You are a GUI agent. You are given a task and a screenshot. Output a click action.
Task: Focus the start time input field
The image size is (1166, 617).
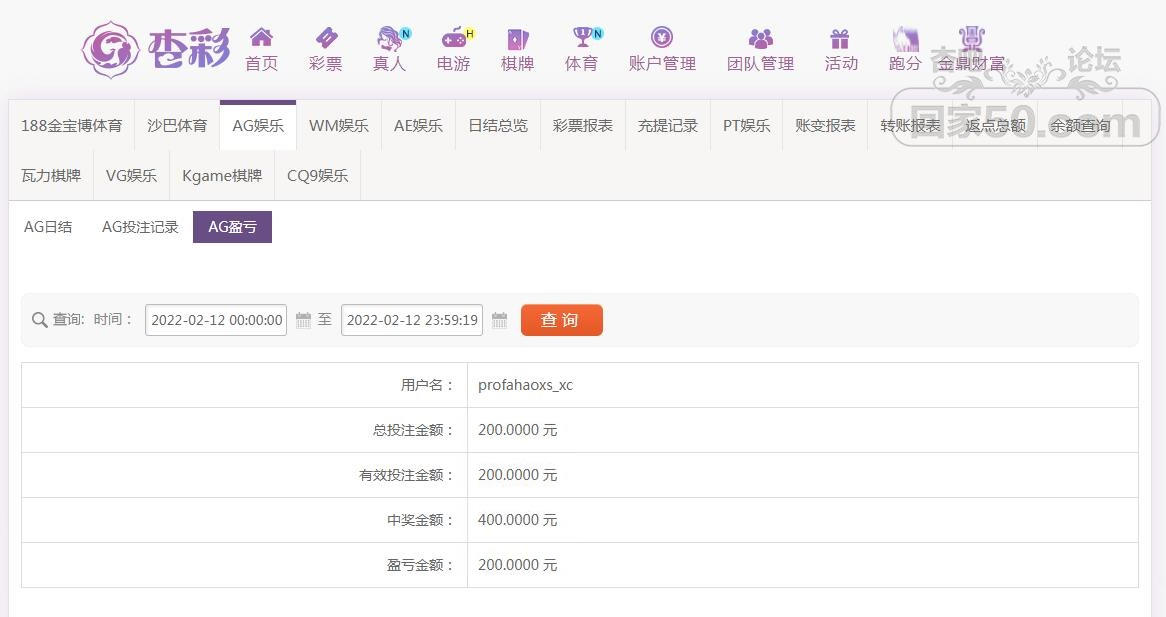[x=216, y=320]
